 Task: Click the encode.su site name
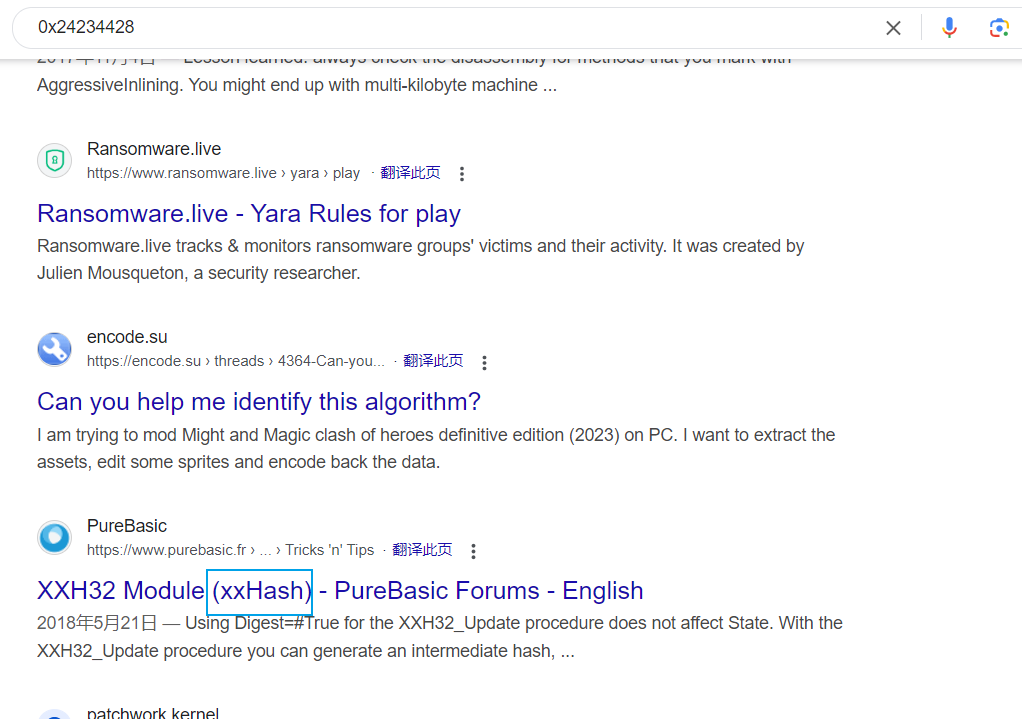tap(127, 337)
